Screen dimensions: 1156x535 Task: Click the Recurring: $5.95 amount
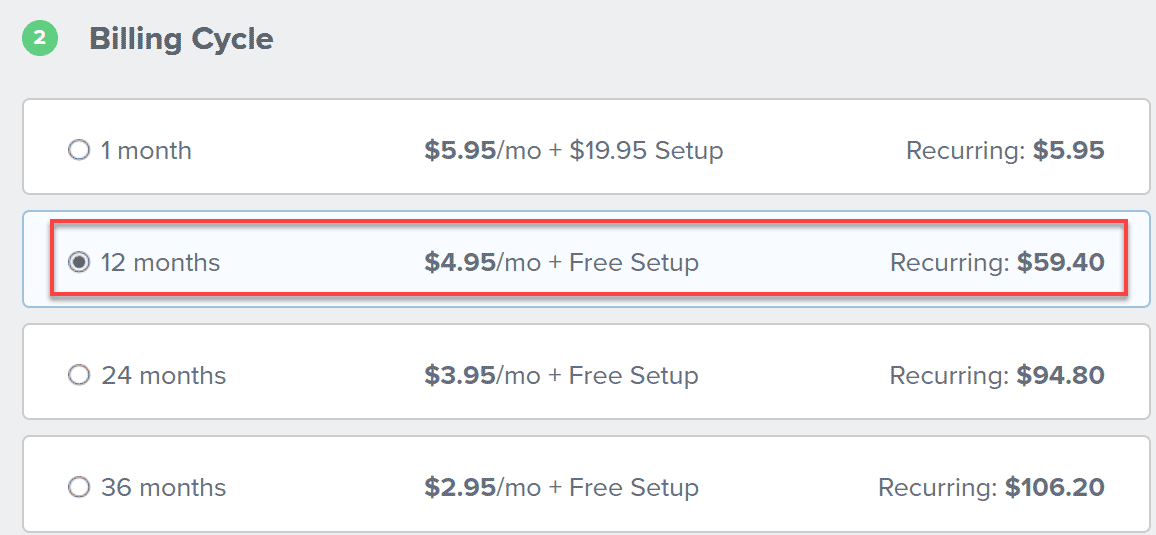pyautogui.click(x=1005, y=151)
